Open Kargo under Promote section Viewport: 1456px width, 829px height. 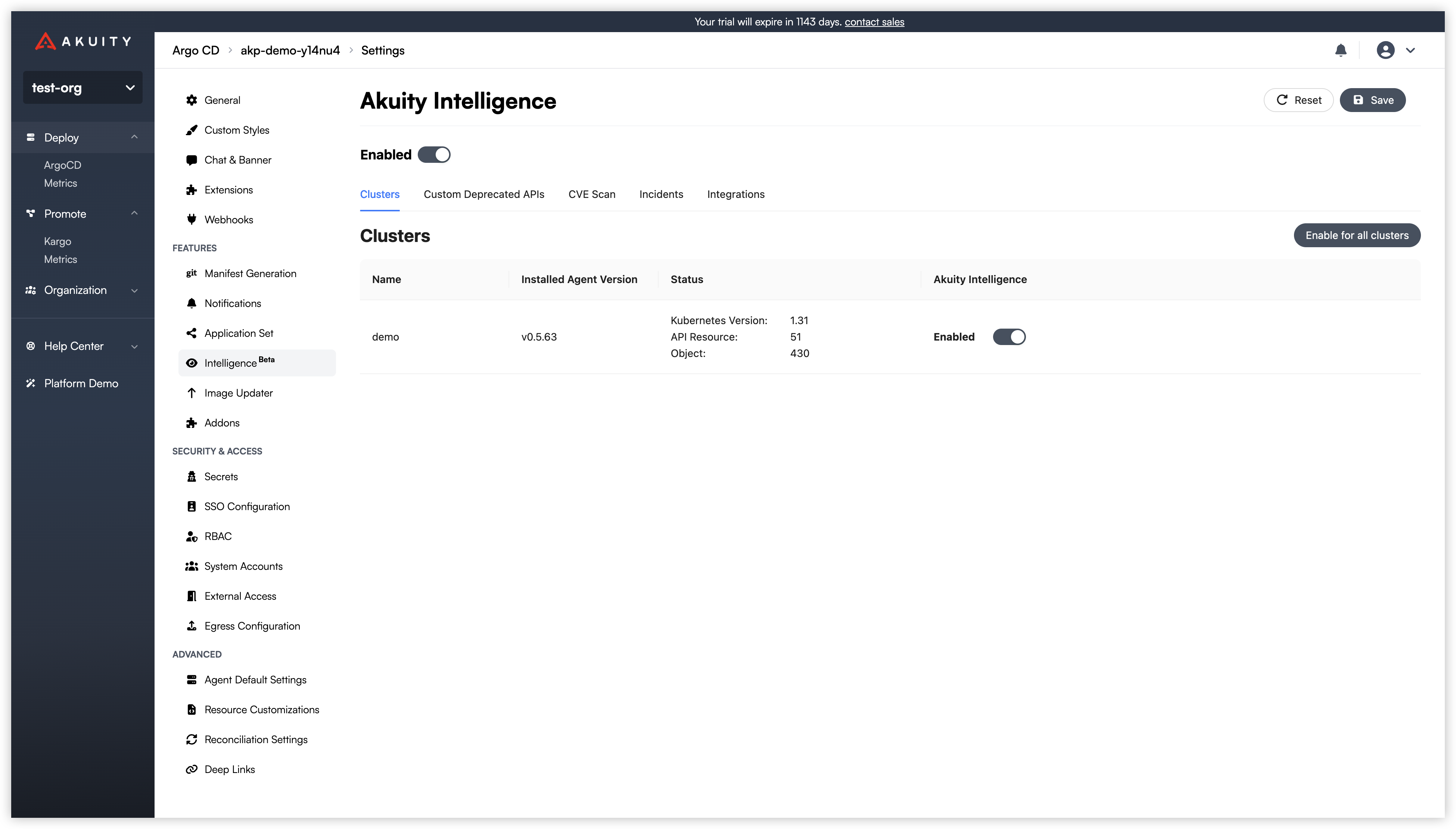[x=57, y=241]
